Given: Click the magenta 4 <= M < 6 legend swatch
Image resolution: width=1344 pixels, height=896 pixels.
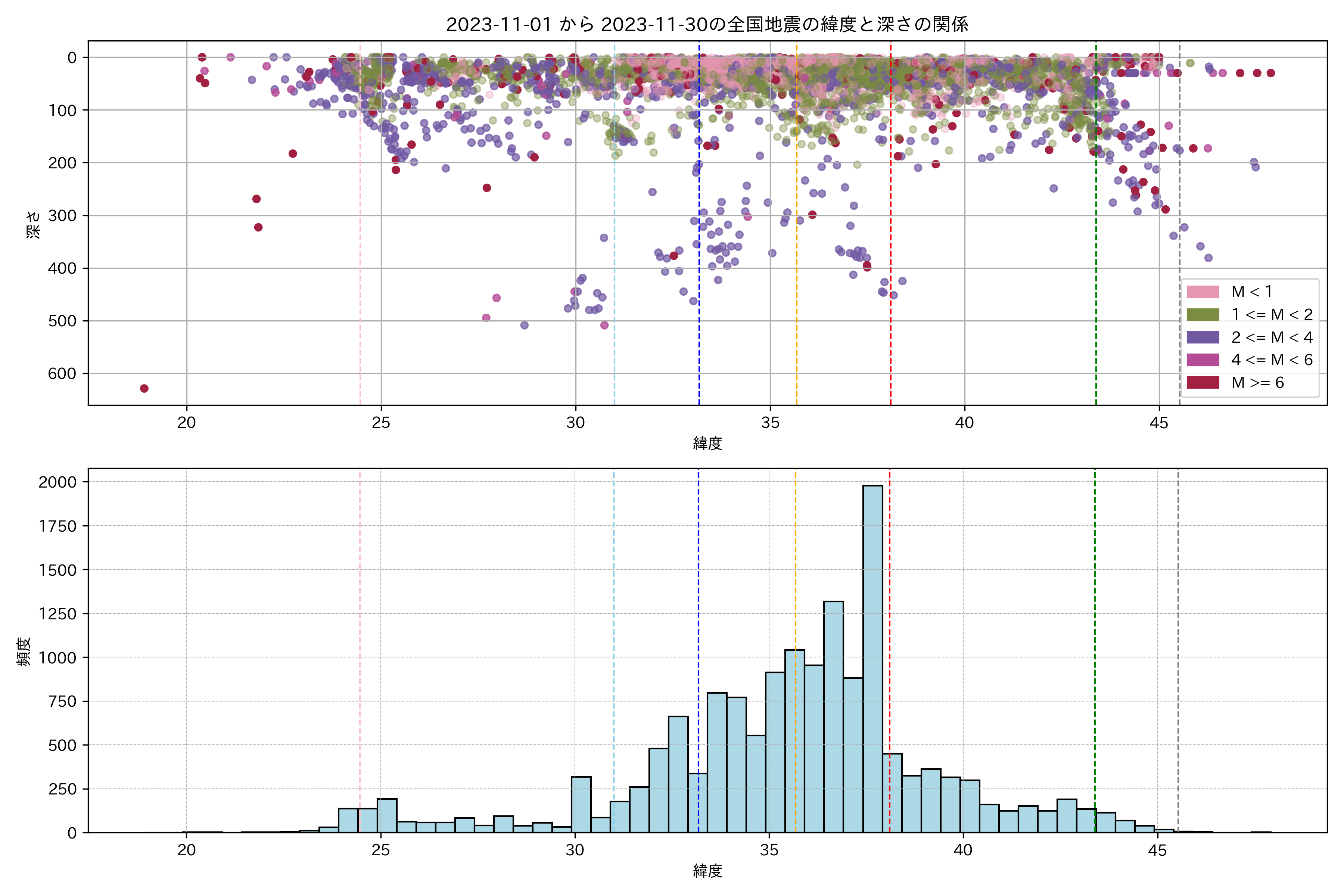Looking at the screenshot, I should [1203, 360].
